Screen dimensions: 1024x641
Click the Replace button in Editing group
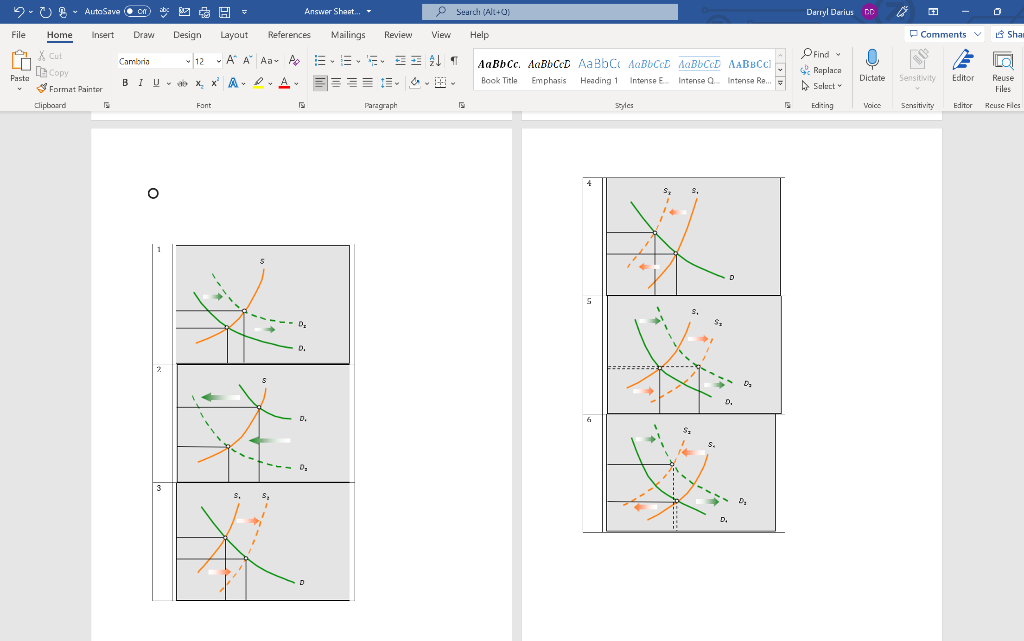(x=821, y=70)
